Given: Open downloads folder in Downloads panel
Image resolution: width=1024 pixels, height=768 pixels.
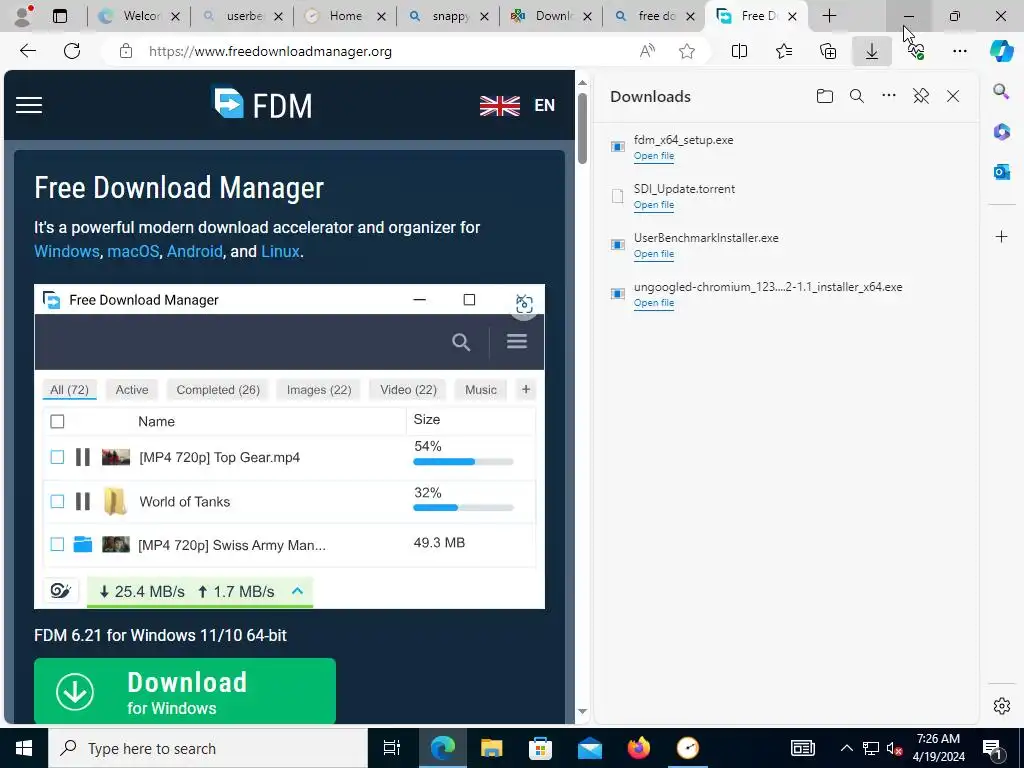Looking at the screenshot, I should 825,97.
